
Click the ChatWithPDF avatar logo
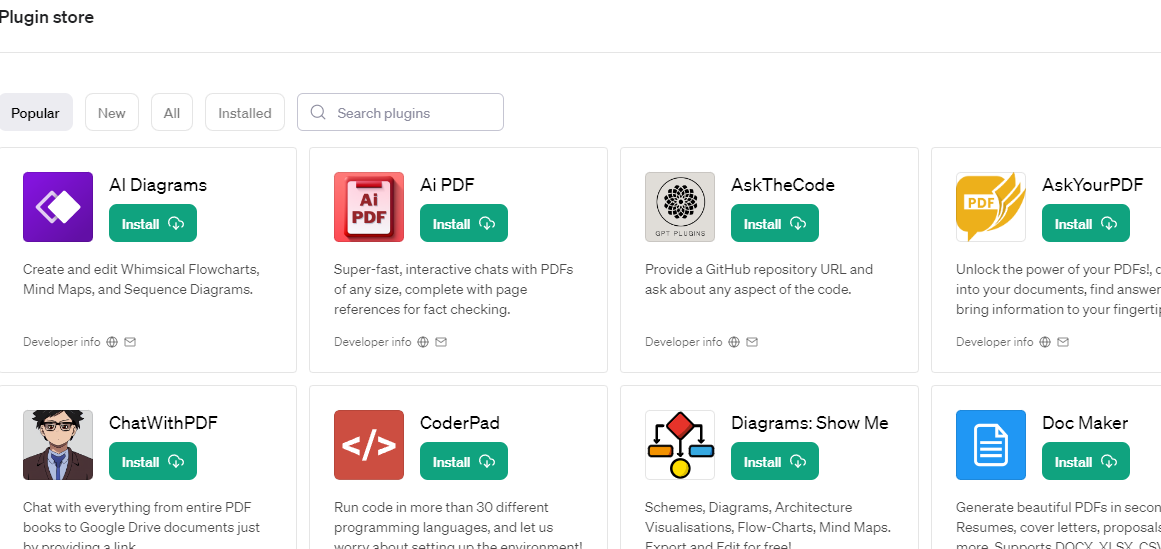[58, 445]
